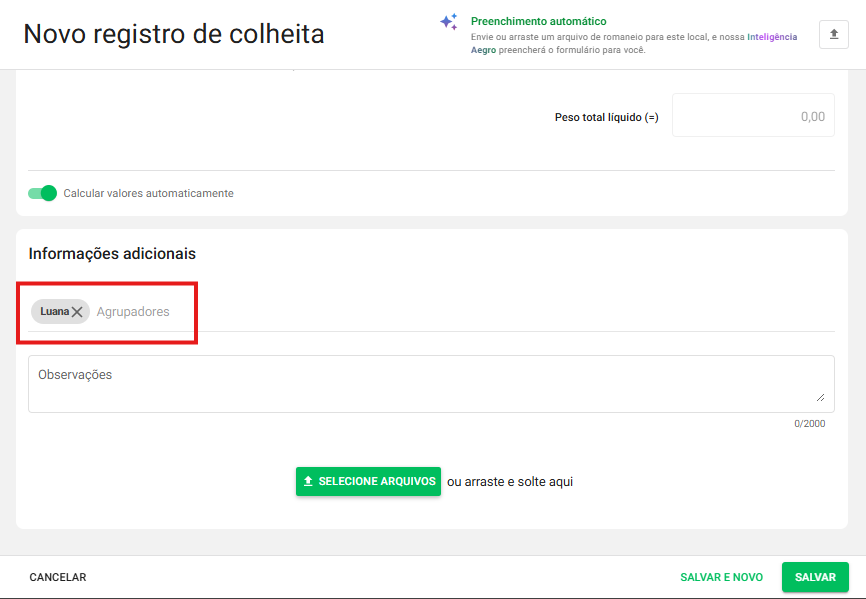Click the Informações adicionais section title
The image size is (866, 599).
112,254
